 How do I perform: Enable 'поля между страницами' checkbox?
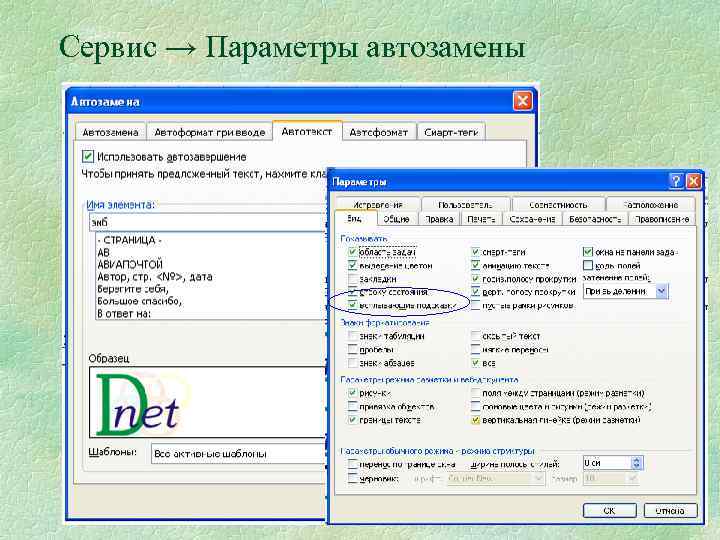tap(475, 393)
